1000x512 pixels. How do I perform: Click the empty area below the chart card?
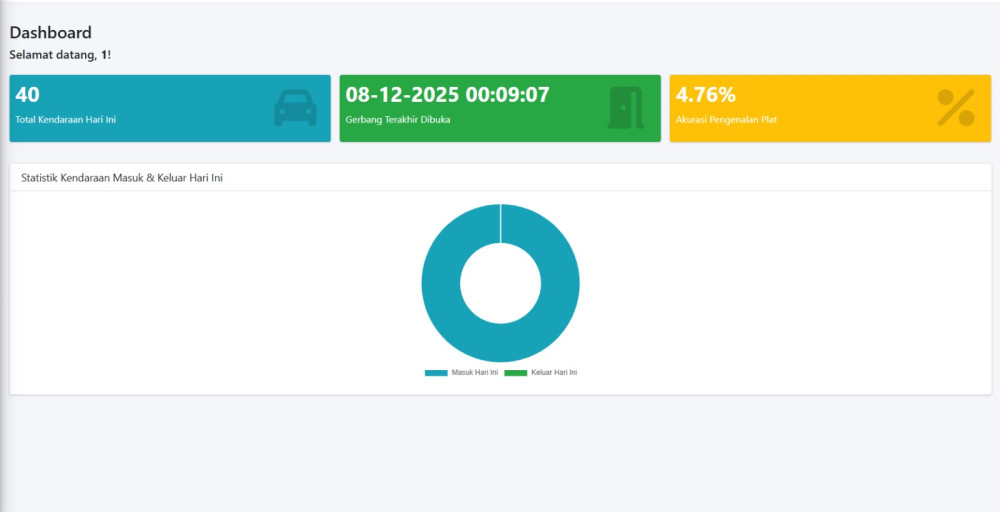tap(500, 450)
